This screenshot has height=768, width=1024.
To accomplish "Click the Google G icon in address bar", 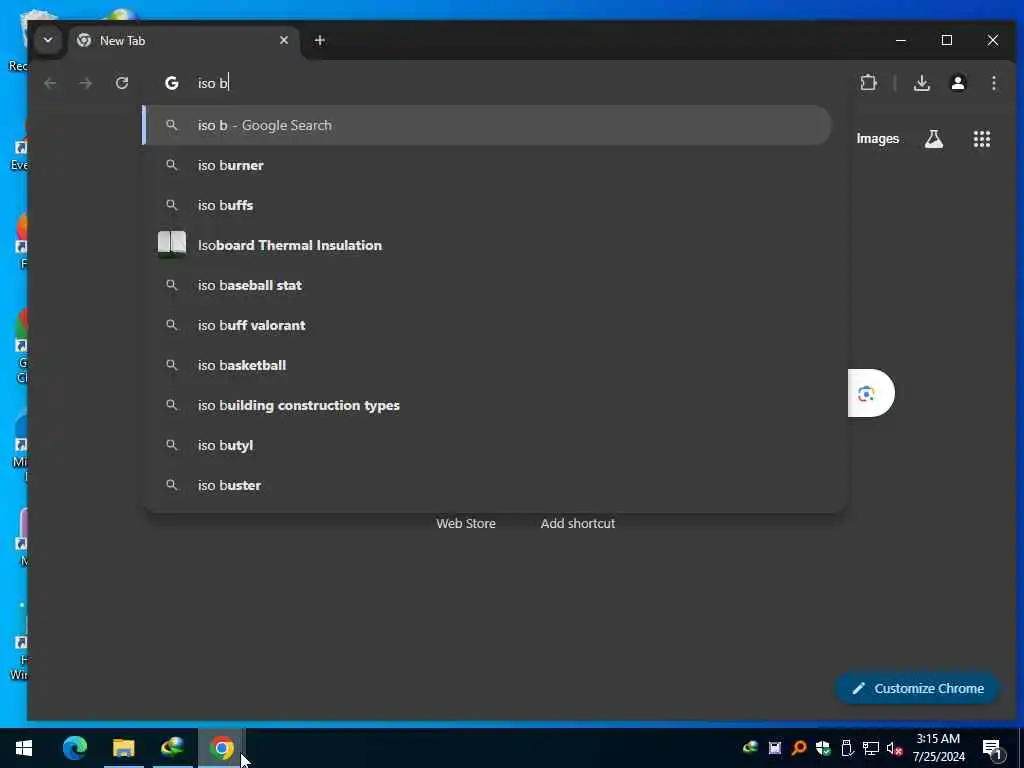I will pos(172,83).
